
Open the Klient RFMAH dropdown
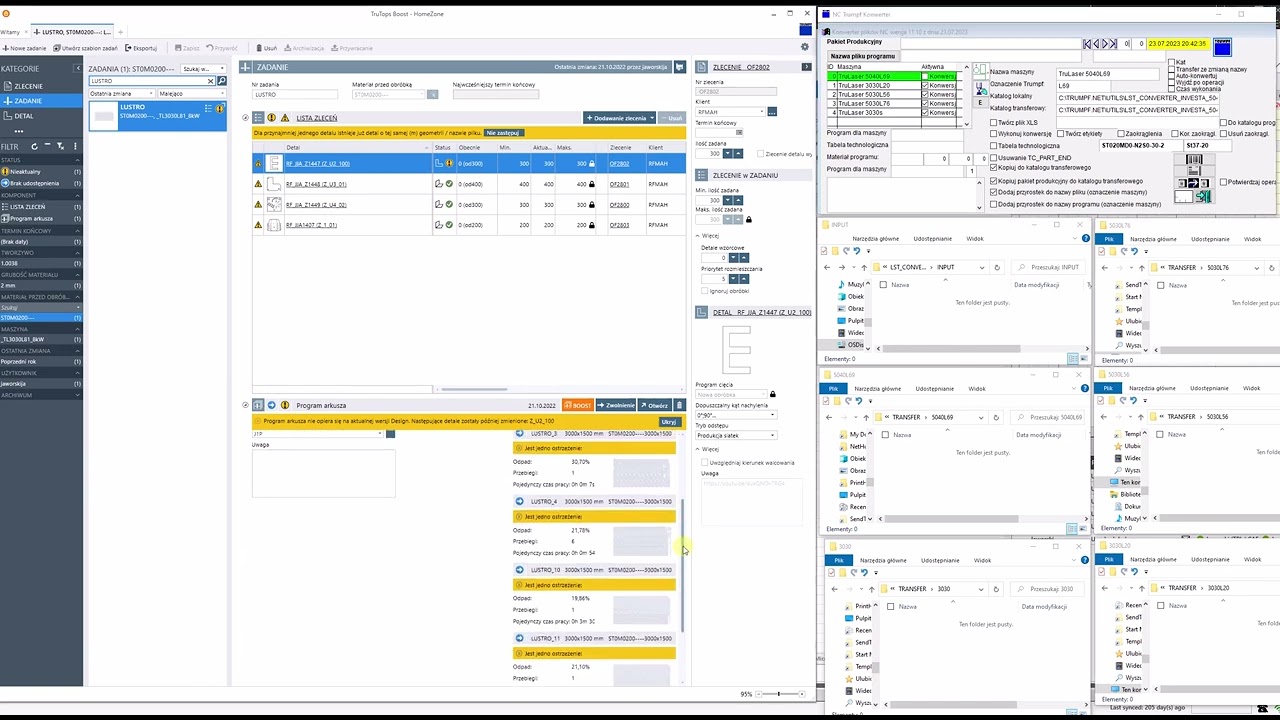tap(730, 111)
